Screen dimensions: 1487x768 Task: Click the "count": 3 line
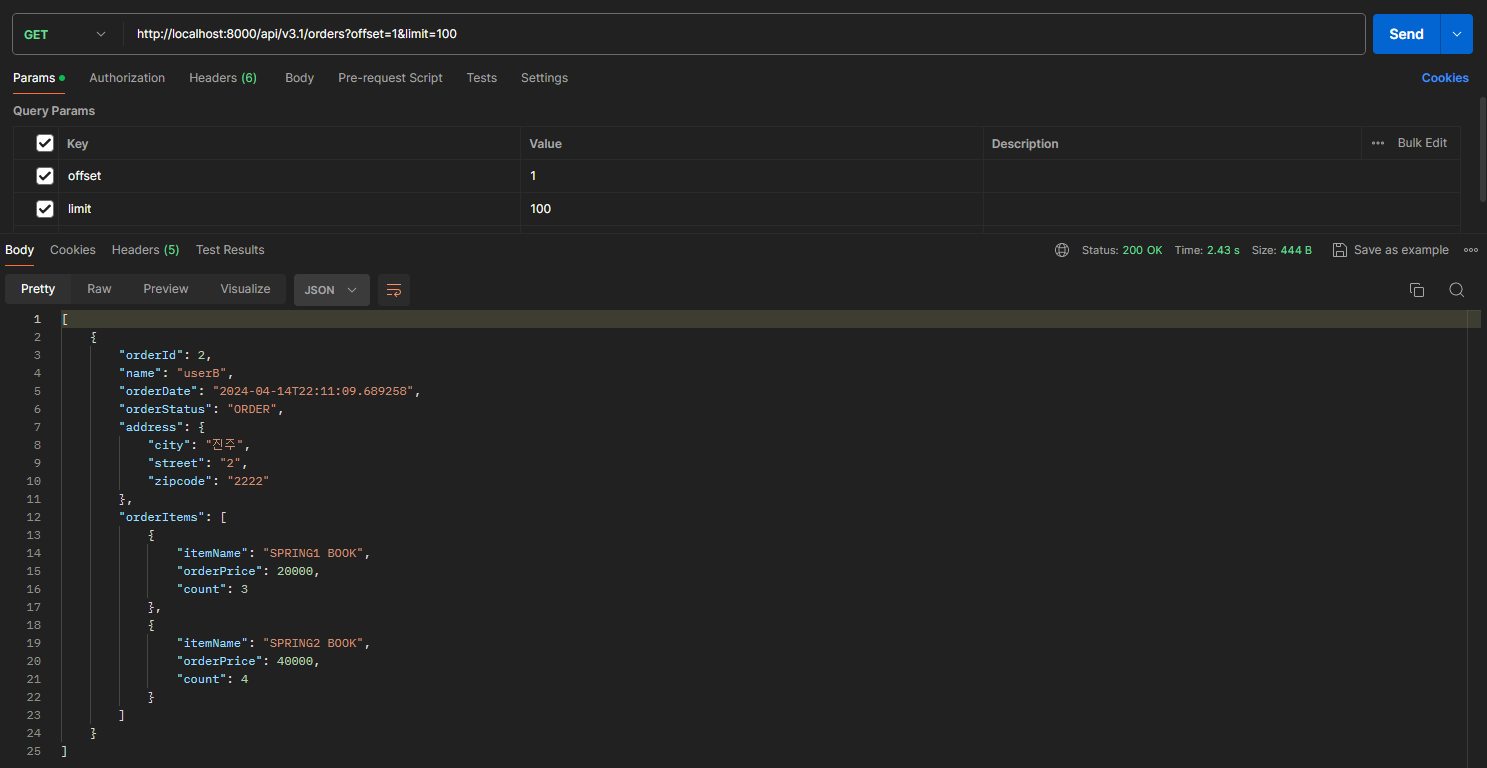[212, 589]
